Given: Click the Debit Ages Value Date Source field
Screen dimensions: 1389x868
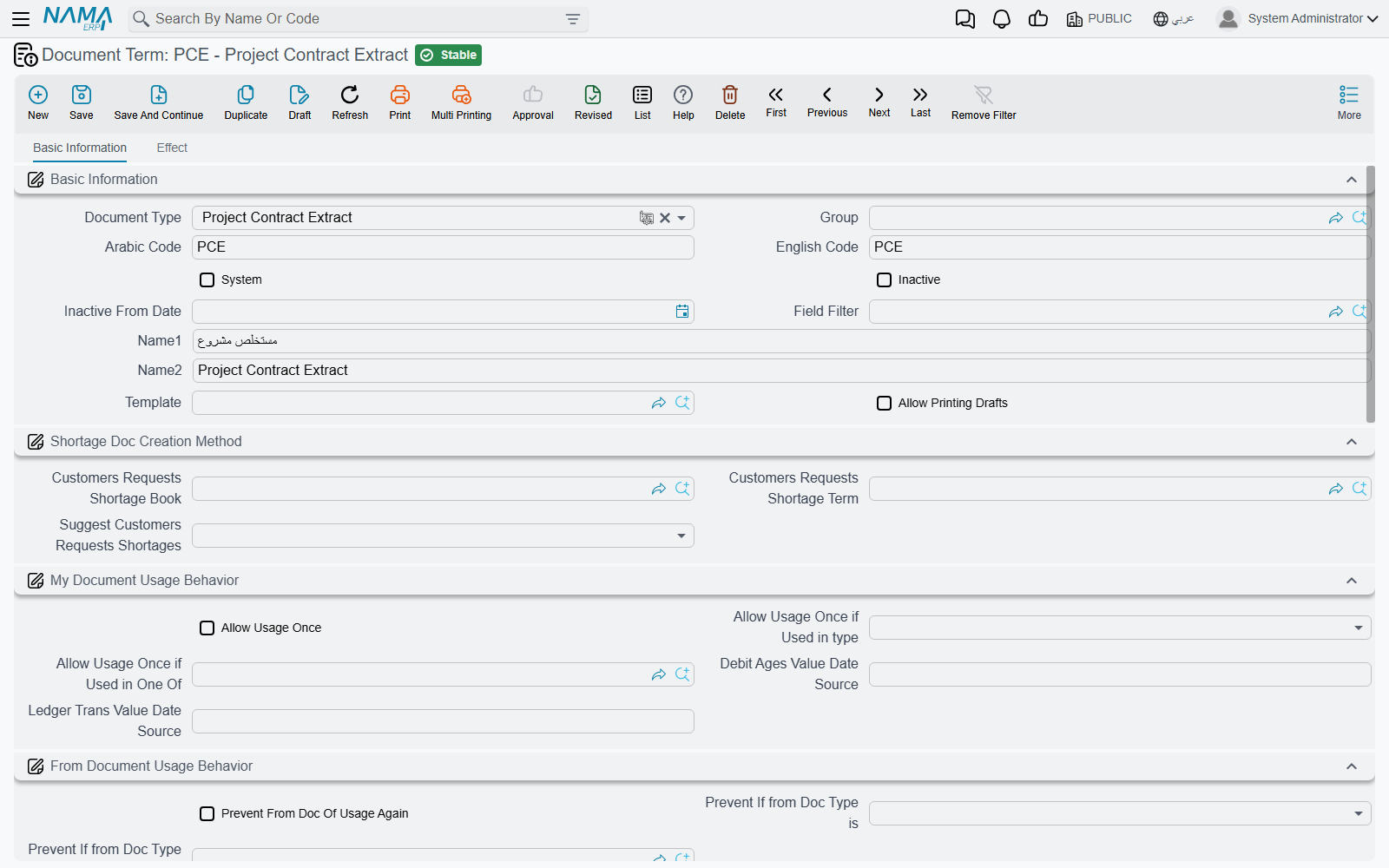Looking at the screenshot, I should (x=1120, y=674).
